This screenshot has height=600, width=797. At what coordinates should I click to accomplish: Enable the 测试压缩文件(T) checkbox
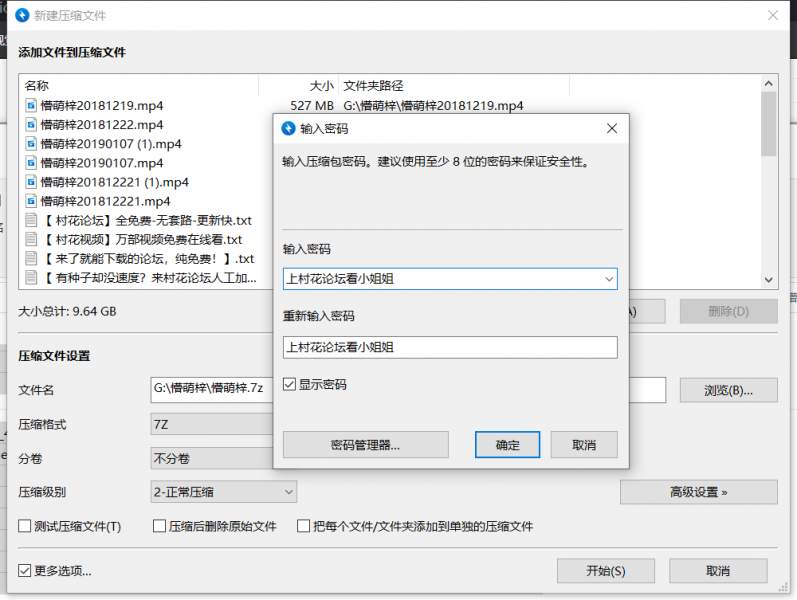26,526
